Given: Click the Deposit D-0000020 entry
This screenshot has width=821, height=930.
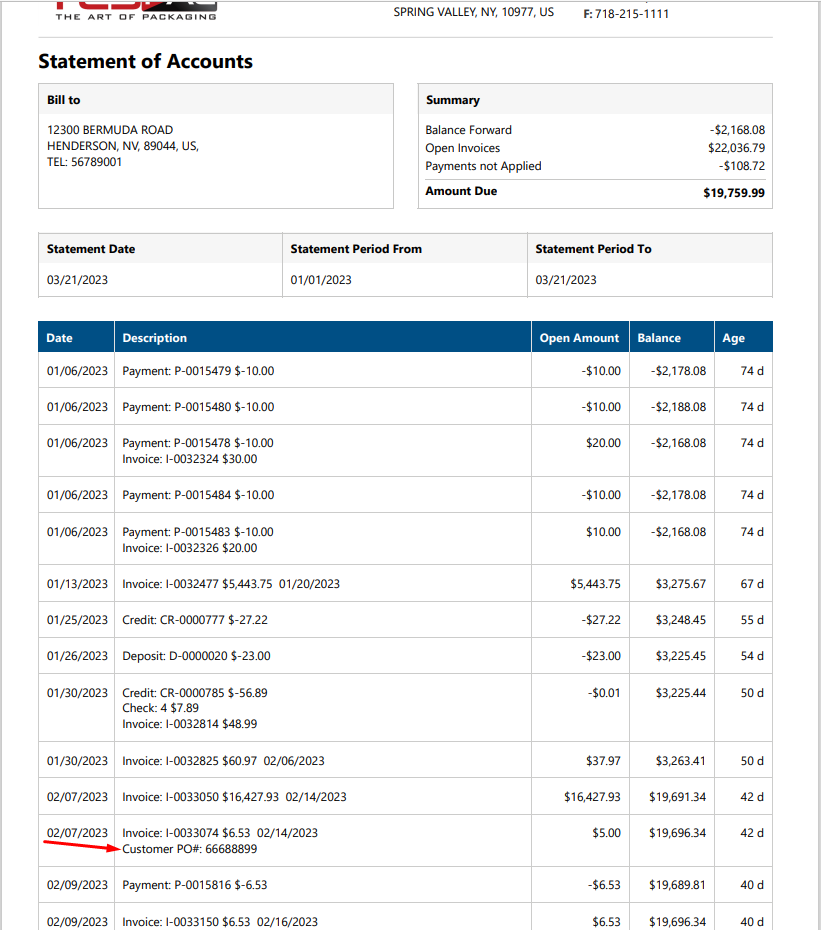Looking at the screenshot, I should [196, 656].
